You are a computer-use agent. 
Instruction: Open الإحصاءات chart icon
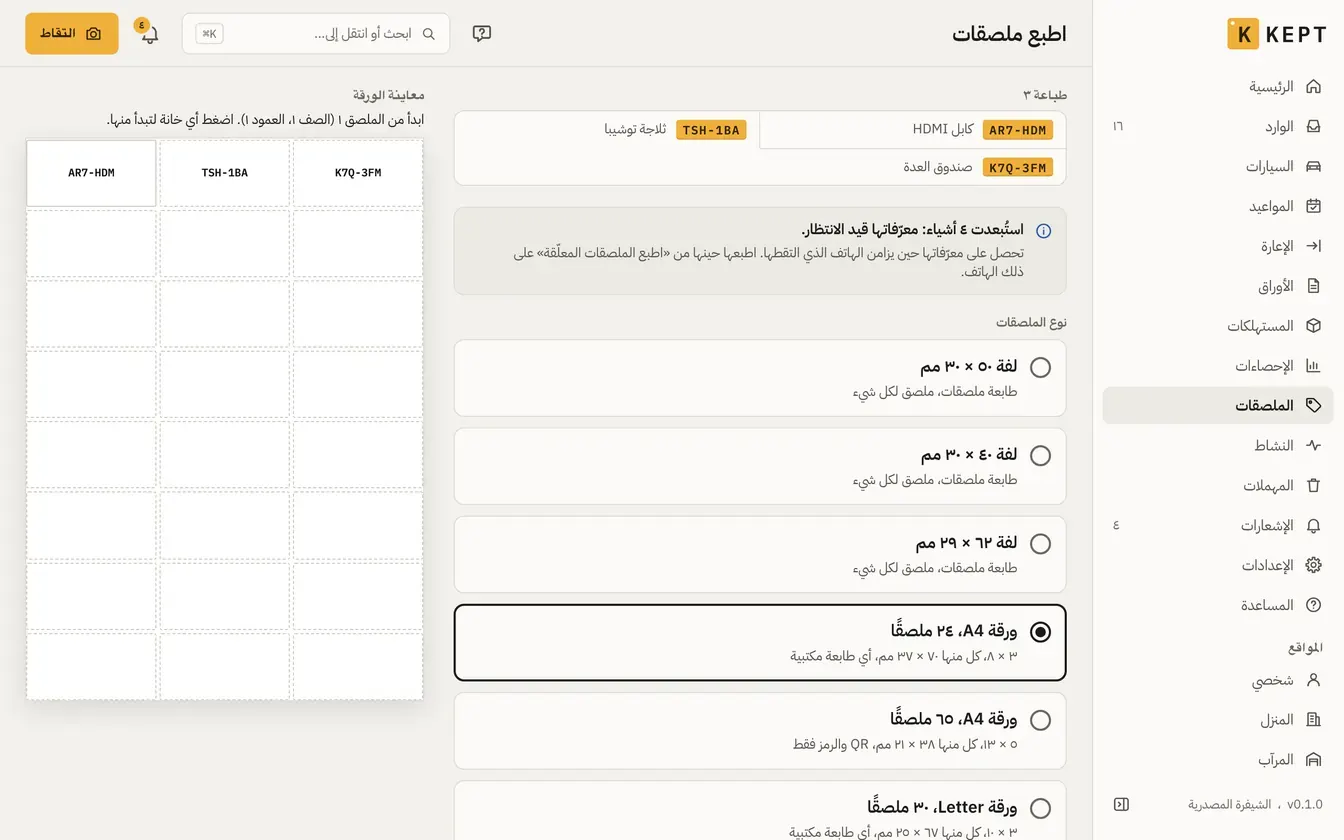[x=1313, y=366]
